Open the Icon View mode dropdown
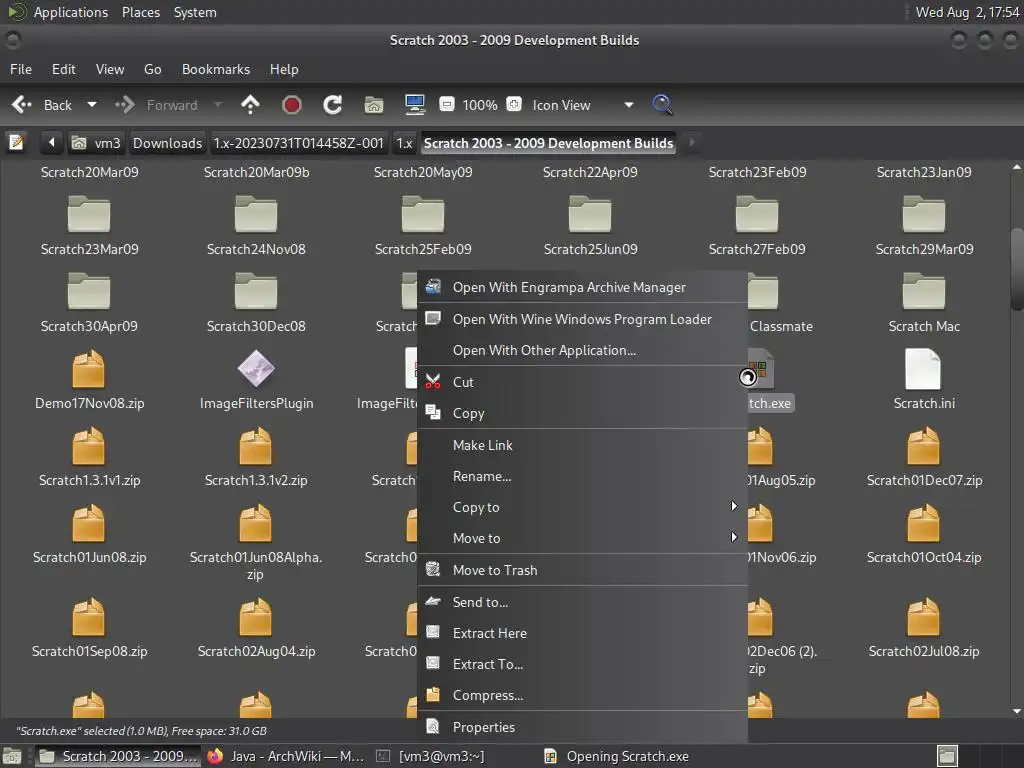1024x768 pixels. click(x=583, y=105)
